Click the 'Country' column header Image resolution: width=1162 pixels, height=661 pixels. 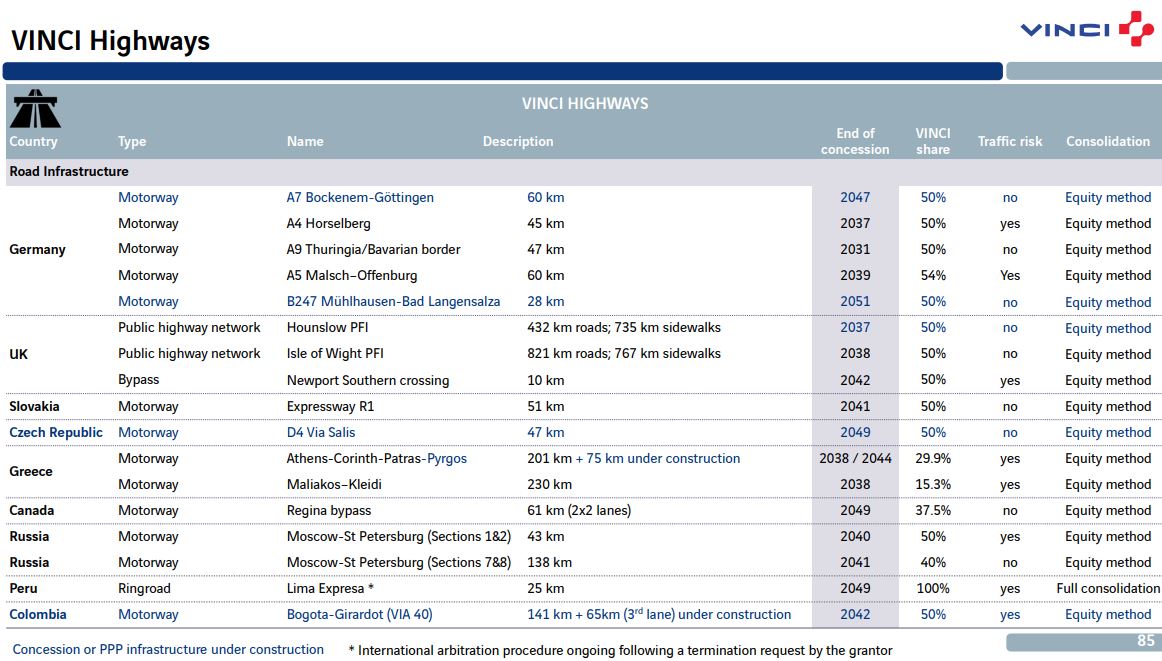(33, 141)
